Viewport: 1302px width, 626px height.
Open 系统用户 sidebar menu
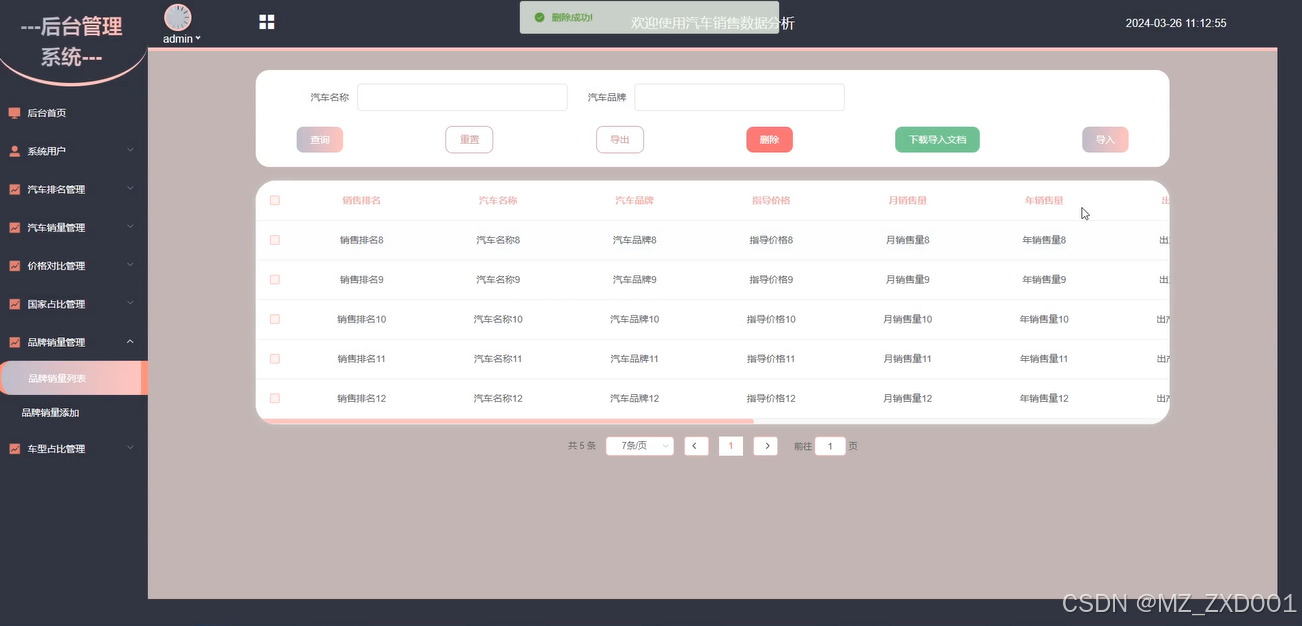(x=74, y=151)
